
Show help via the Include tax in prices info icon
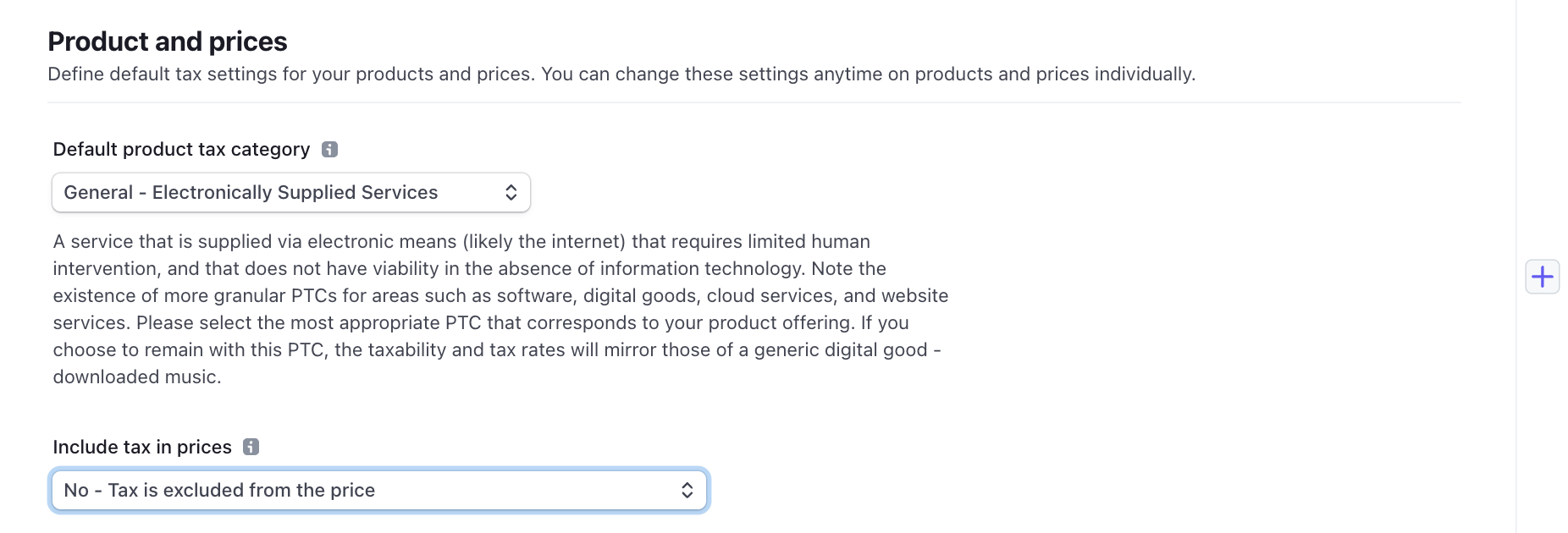(251, 447)
